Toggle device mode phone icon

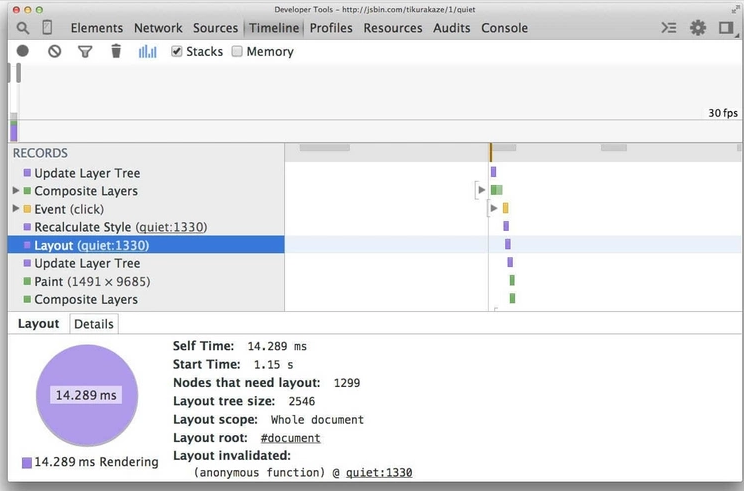(47, 28)
